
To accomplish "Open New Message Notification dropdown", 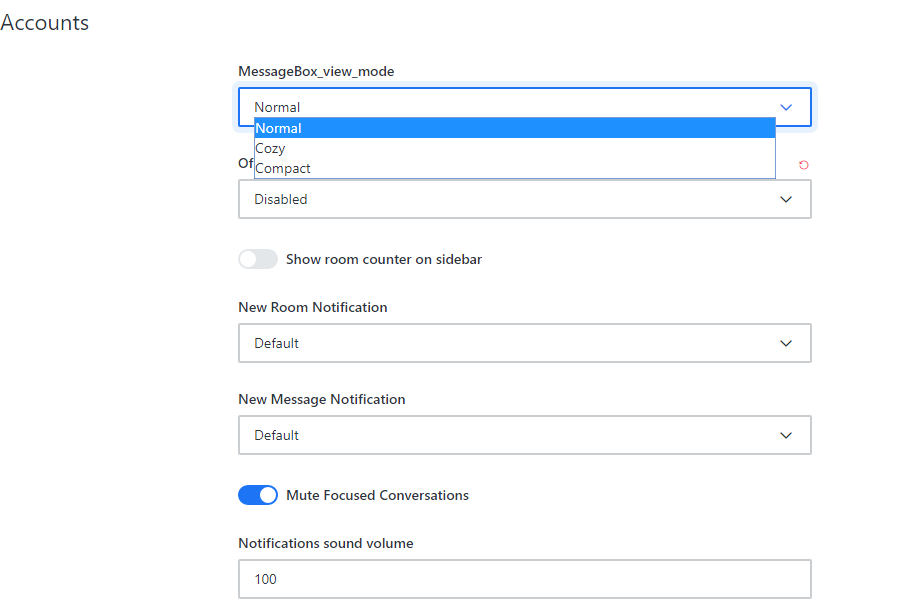I will pos(525,435).
